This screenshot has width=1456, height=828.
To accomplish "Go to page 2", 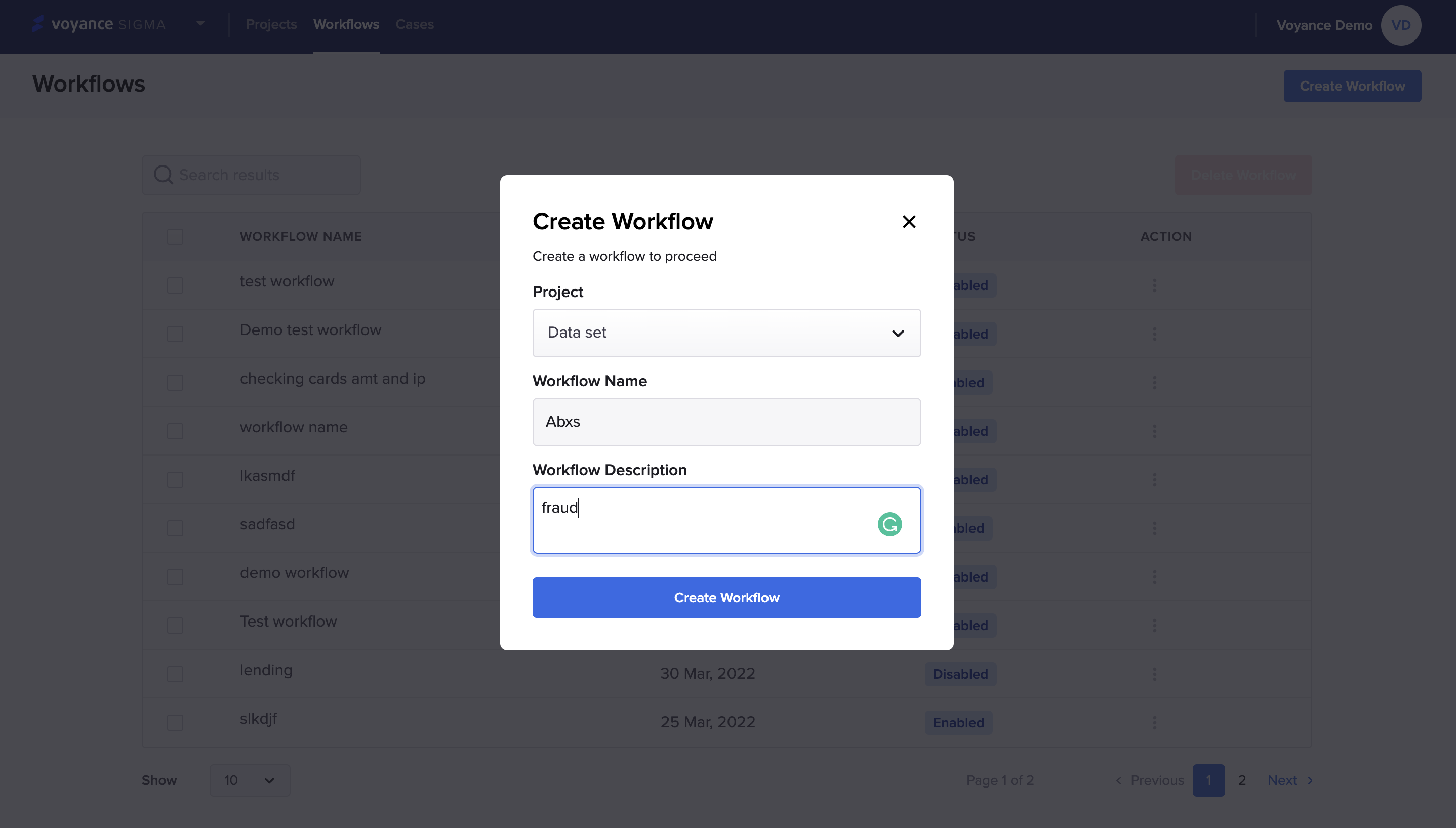I will 1242,781.
